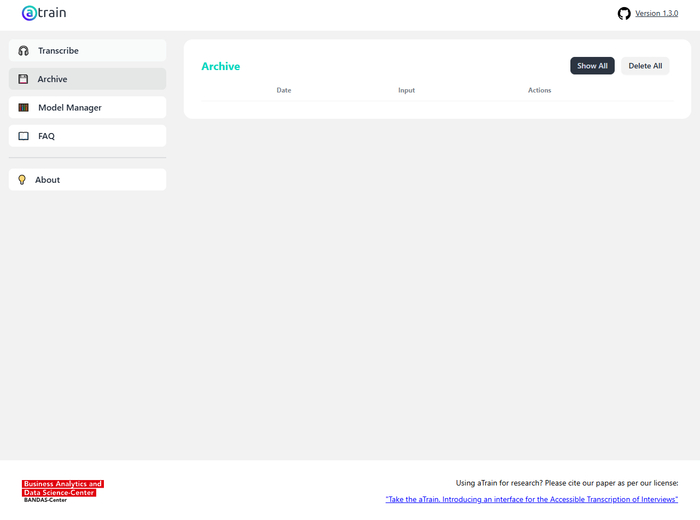This screenshot has width=700, height=520.
Task: Click the aTrain logo in the header
Action: click(x=44, y=13)
